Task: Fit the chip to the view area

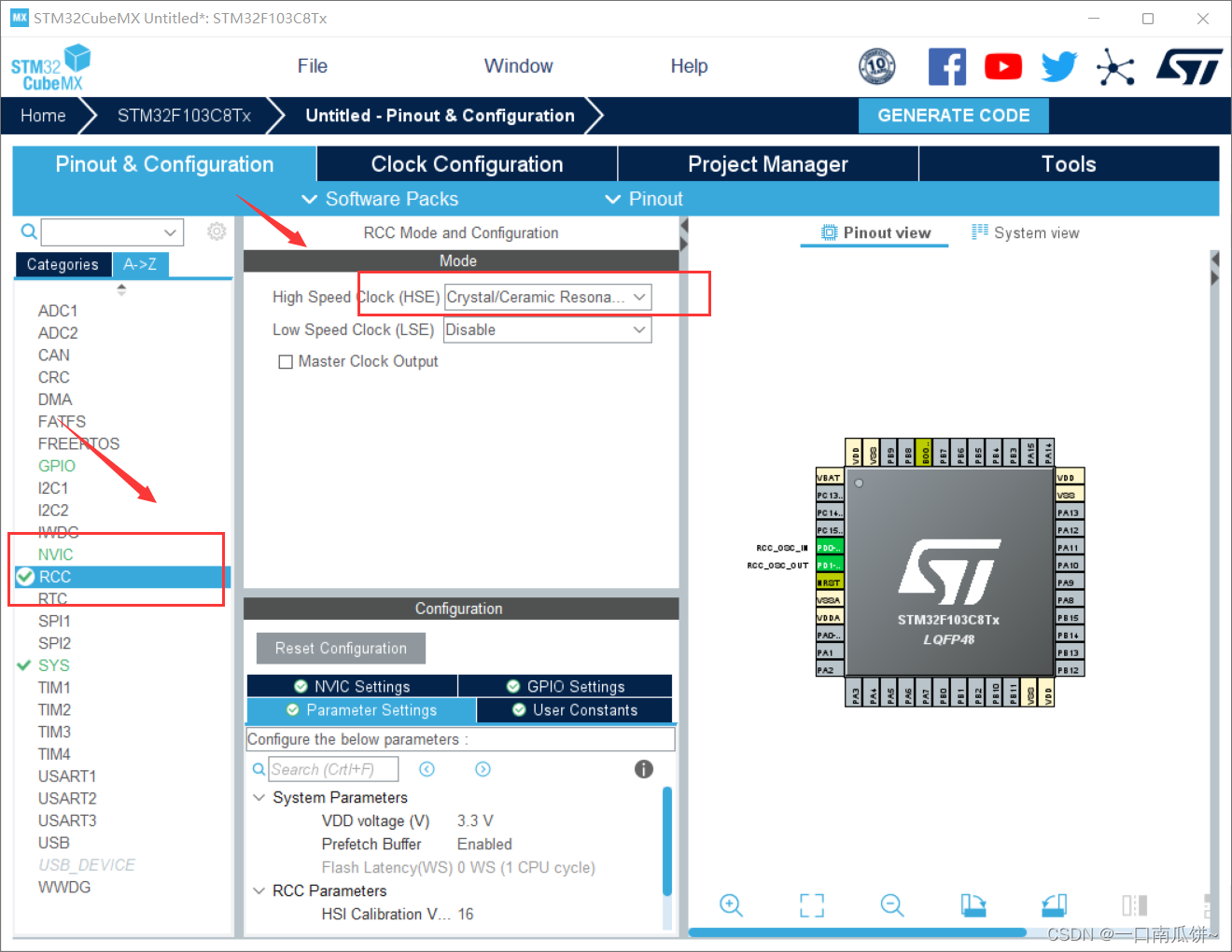Action: [x=812, y=905]
